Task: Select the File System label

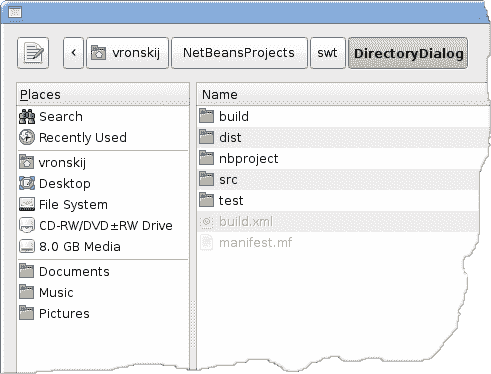Action: [73, 205]
